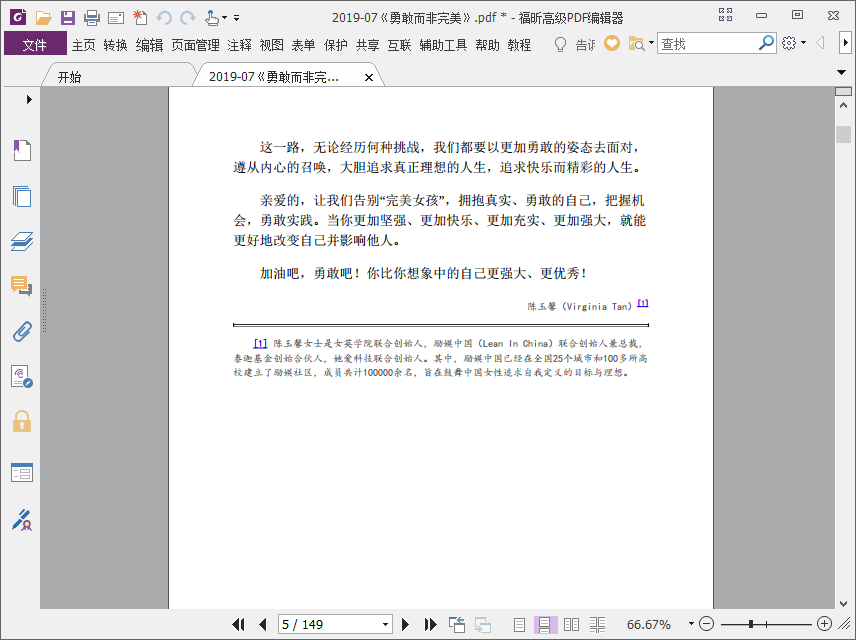Viewport: 856px width, 640px height.
Task: Open the settings gear dropdown
Action: click(x=794, y=43)
